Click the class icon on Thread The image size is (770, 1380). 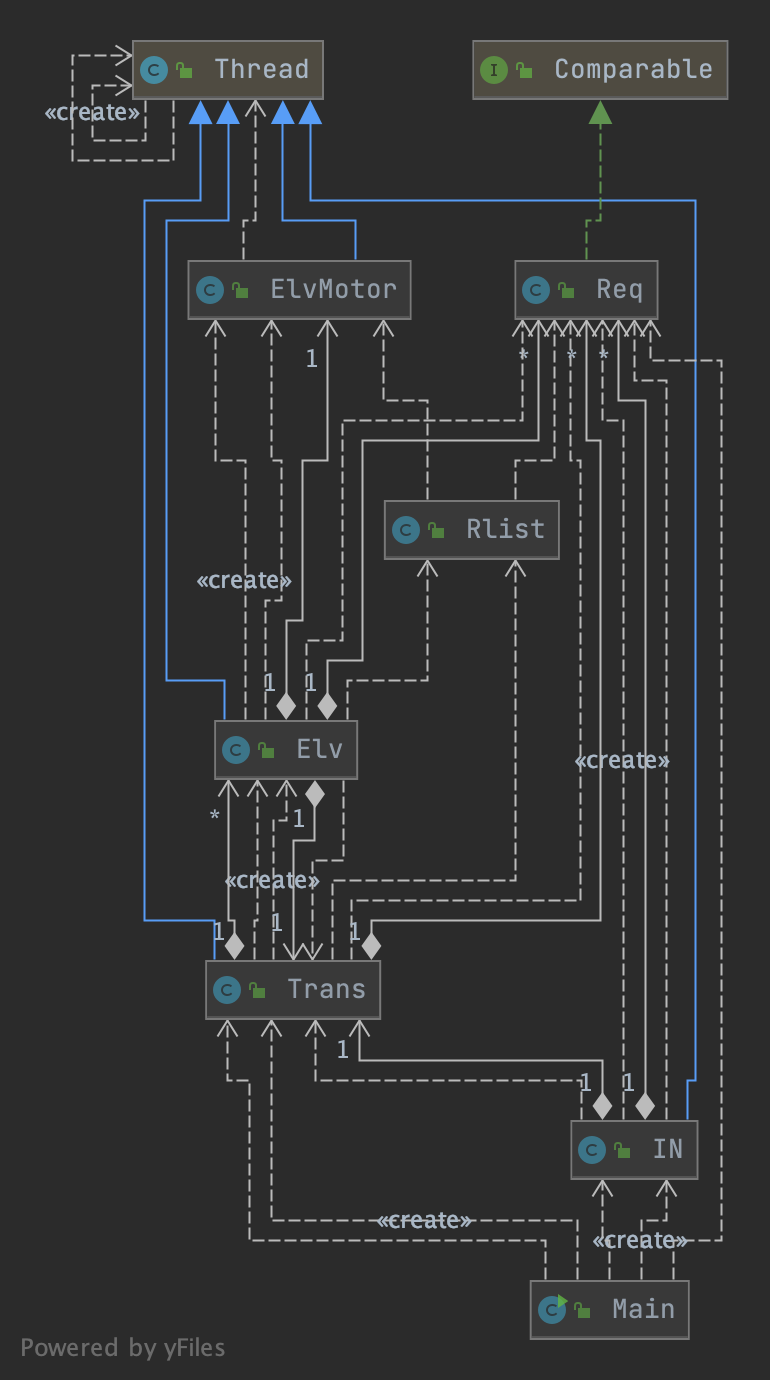pos(153,70)
